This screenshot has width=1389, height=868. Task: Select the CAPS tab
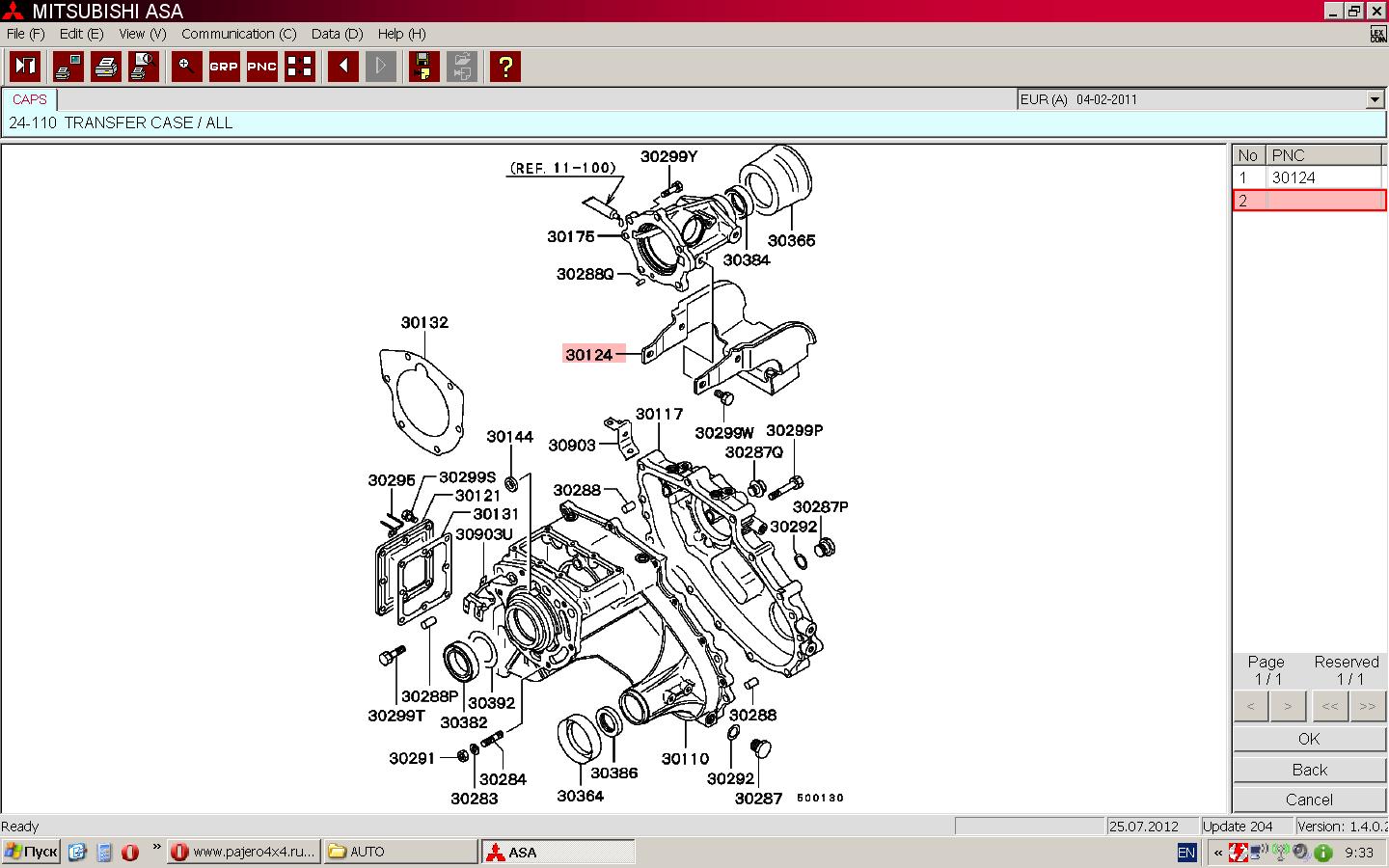tap(30, 99)
